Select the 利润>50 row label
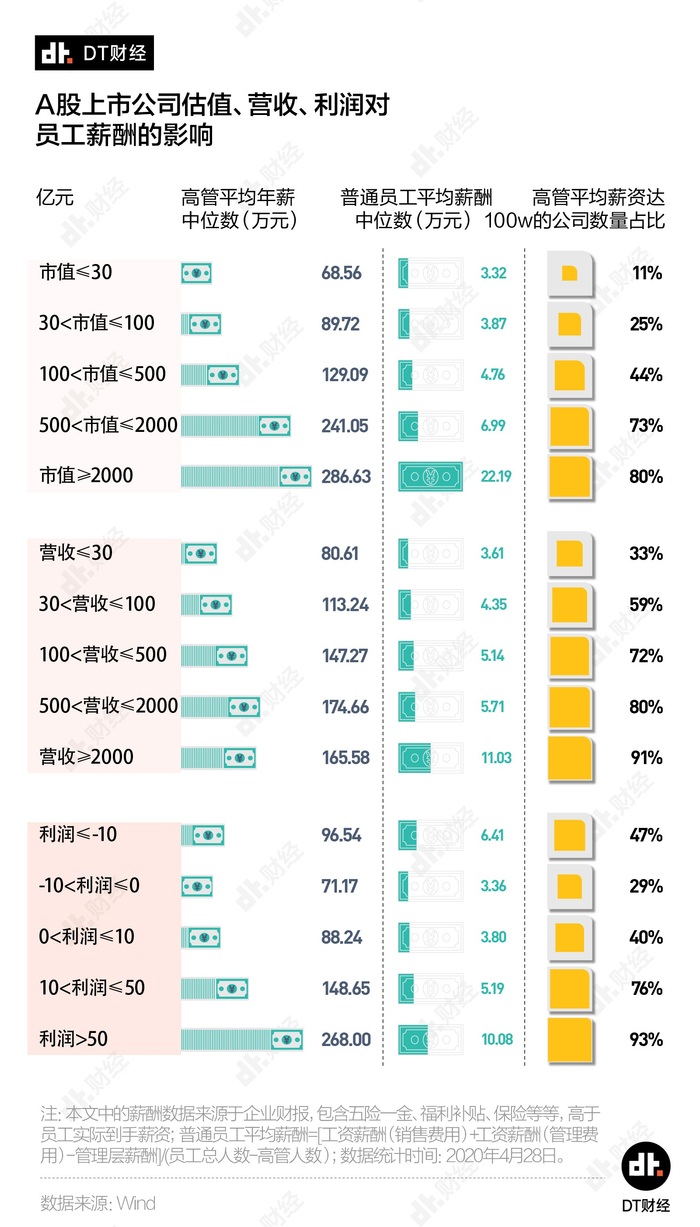The height and width of the screenshot is (1227, 700). point(74,1040)
